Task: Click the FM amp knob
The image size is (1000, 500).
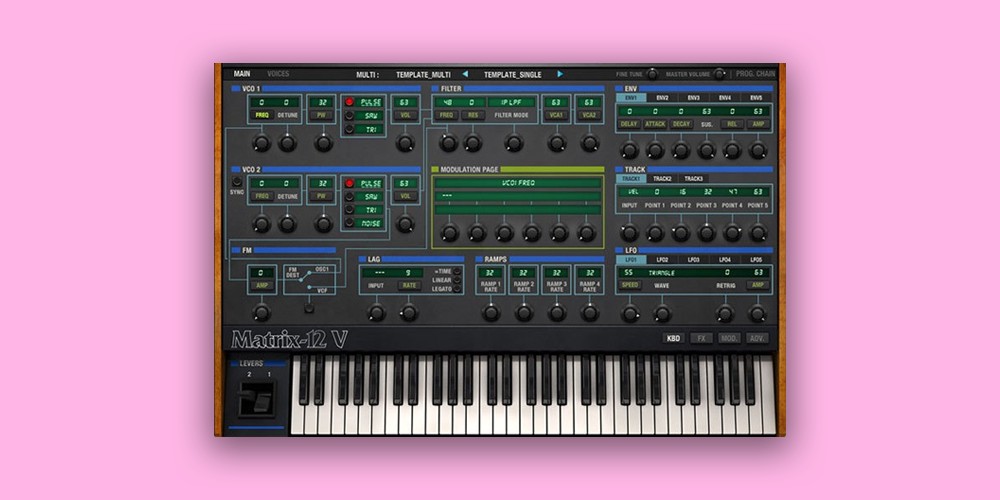Action: [262, 313]
